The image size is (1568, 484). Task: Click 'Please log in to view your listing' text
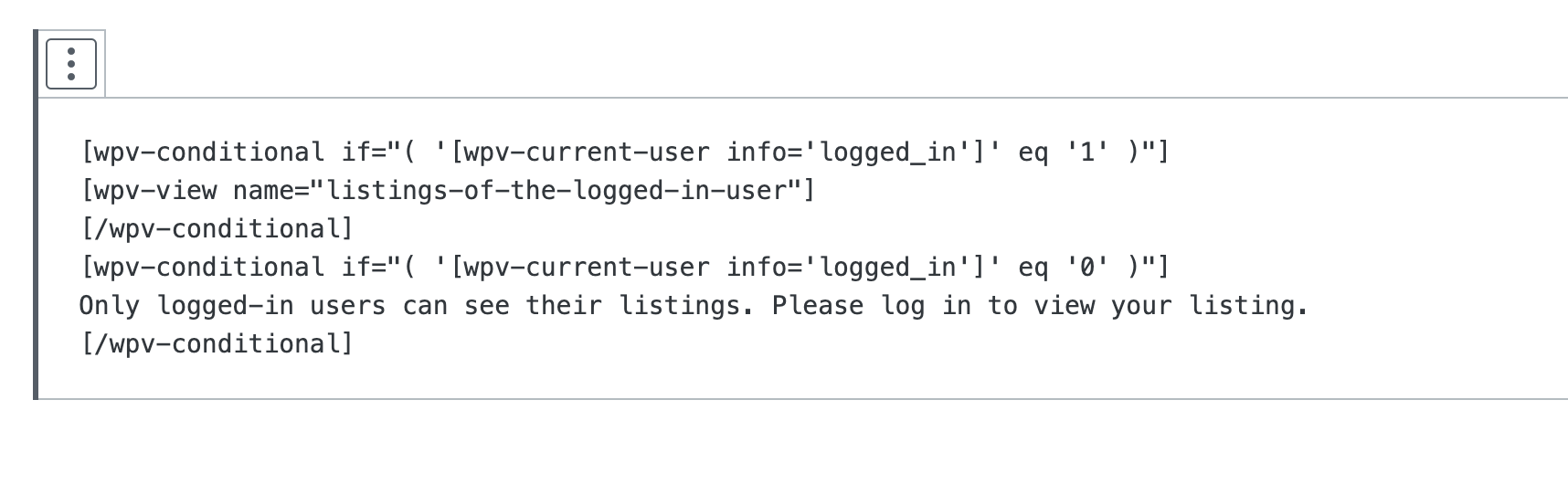pos(1040,305)
